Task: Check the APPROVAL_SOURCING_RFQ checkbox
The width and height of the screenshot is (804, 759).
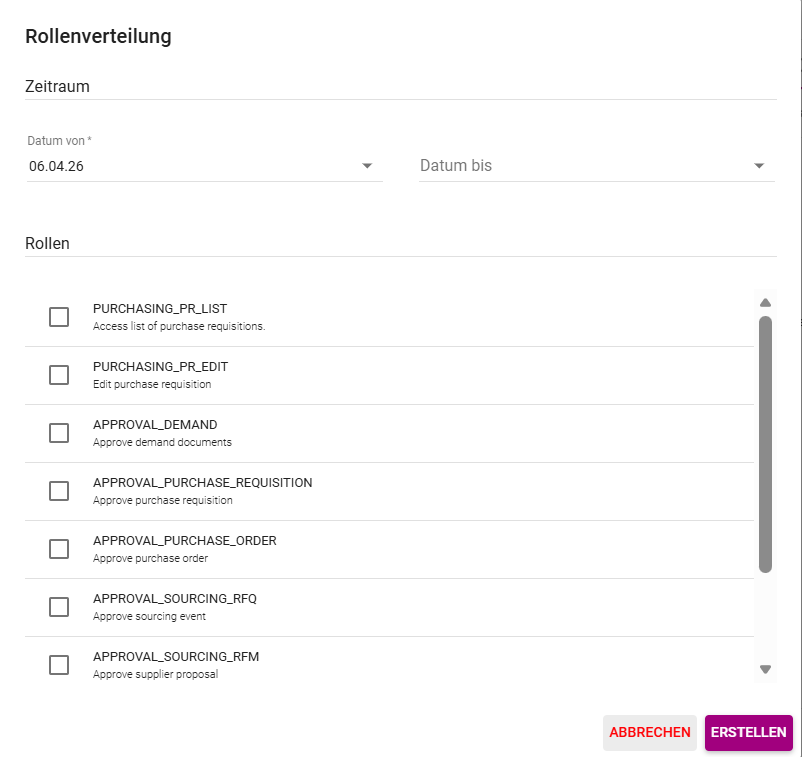Action: pyautogui.click(x=59, y=607)
